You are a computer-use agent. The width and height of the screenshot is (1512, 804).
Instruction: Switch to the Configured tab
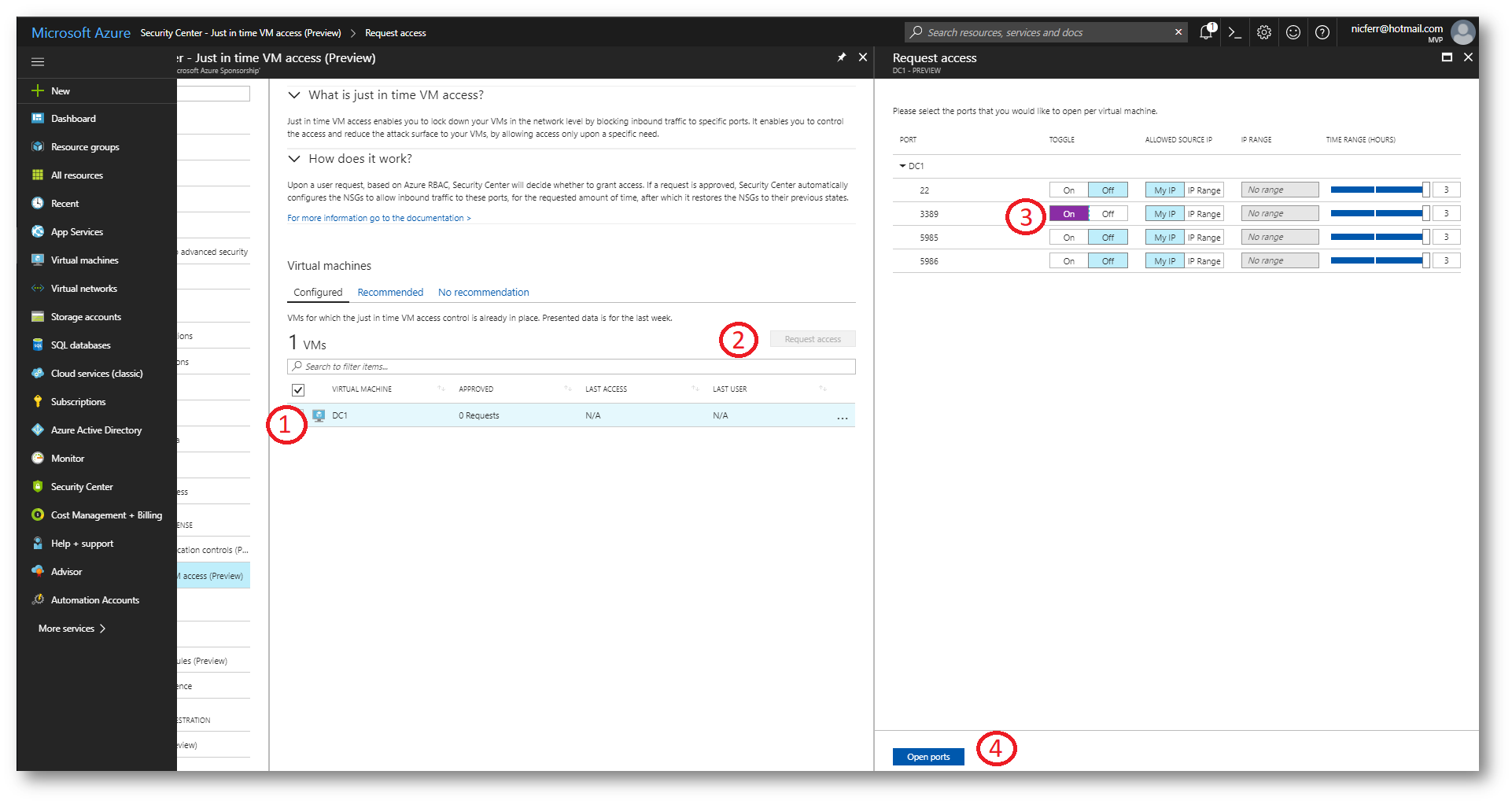[x=318, y=293]
